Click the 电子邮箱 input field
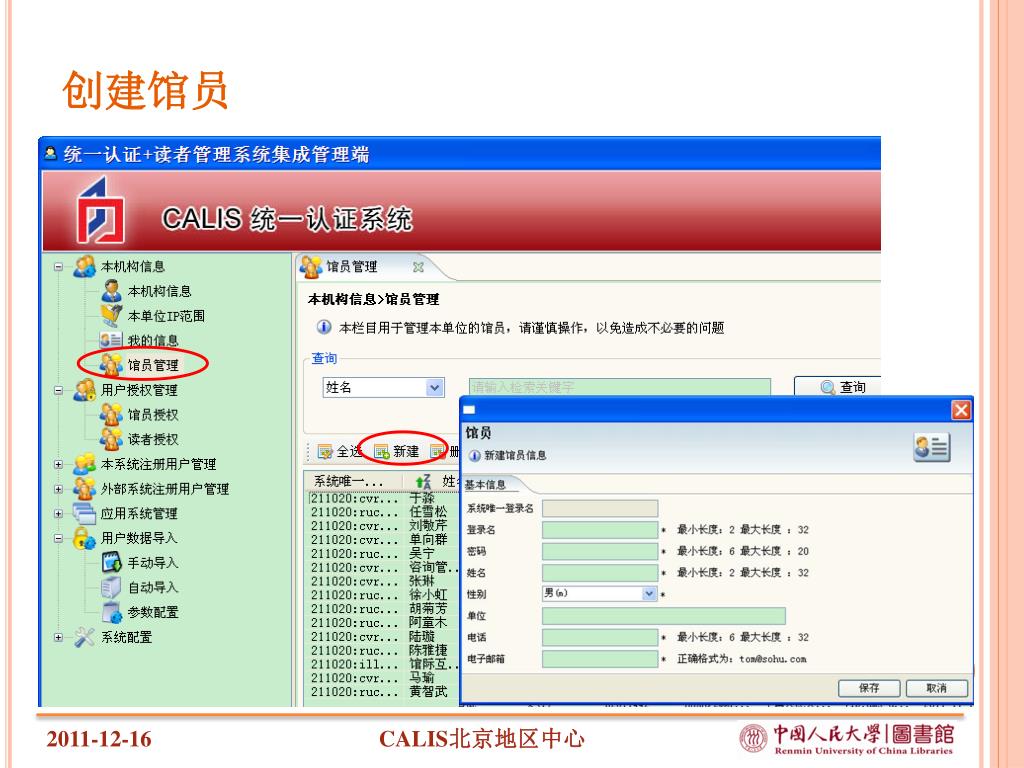Viewport: 1024px width, 768px height. point(600,659)
